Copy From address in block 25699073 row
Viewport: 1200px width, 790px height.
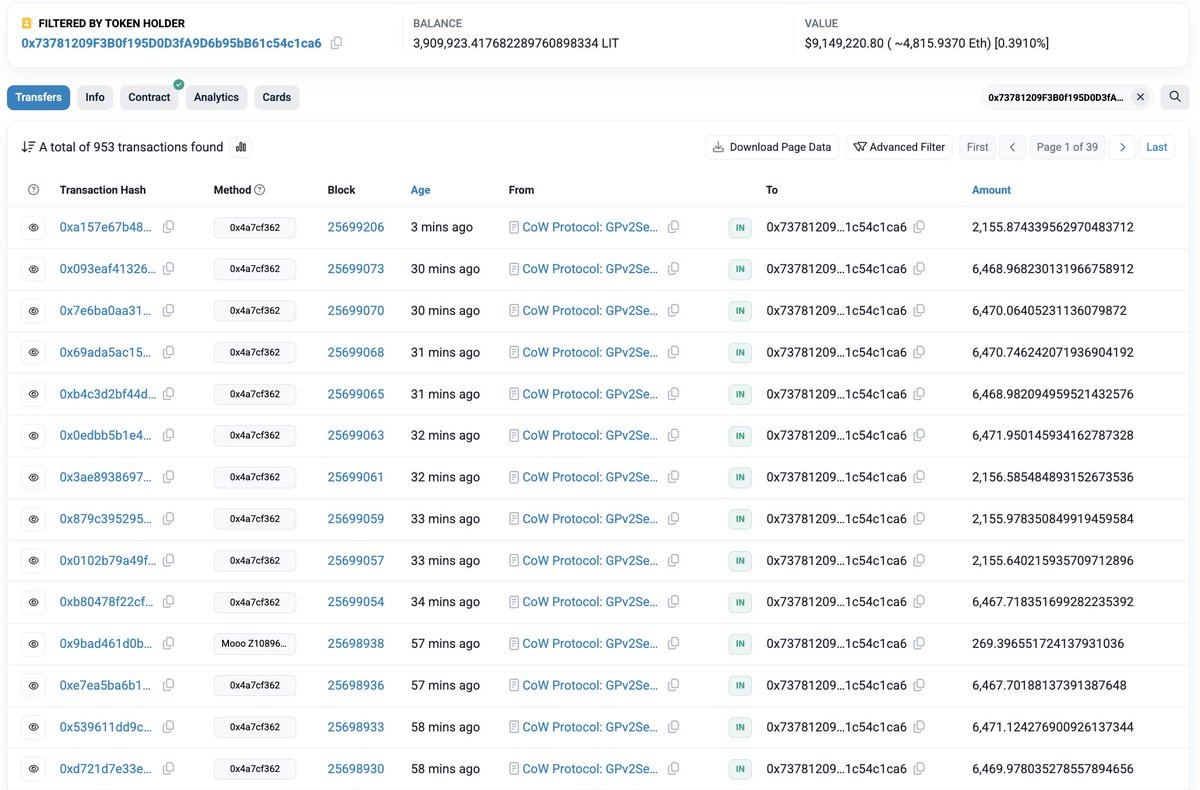(x=673, y=269)
